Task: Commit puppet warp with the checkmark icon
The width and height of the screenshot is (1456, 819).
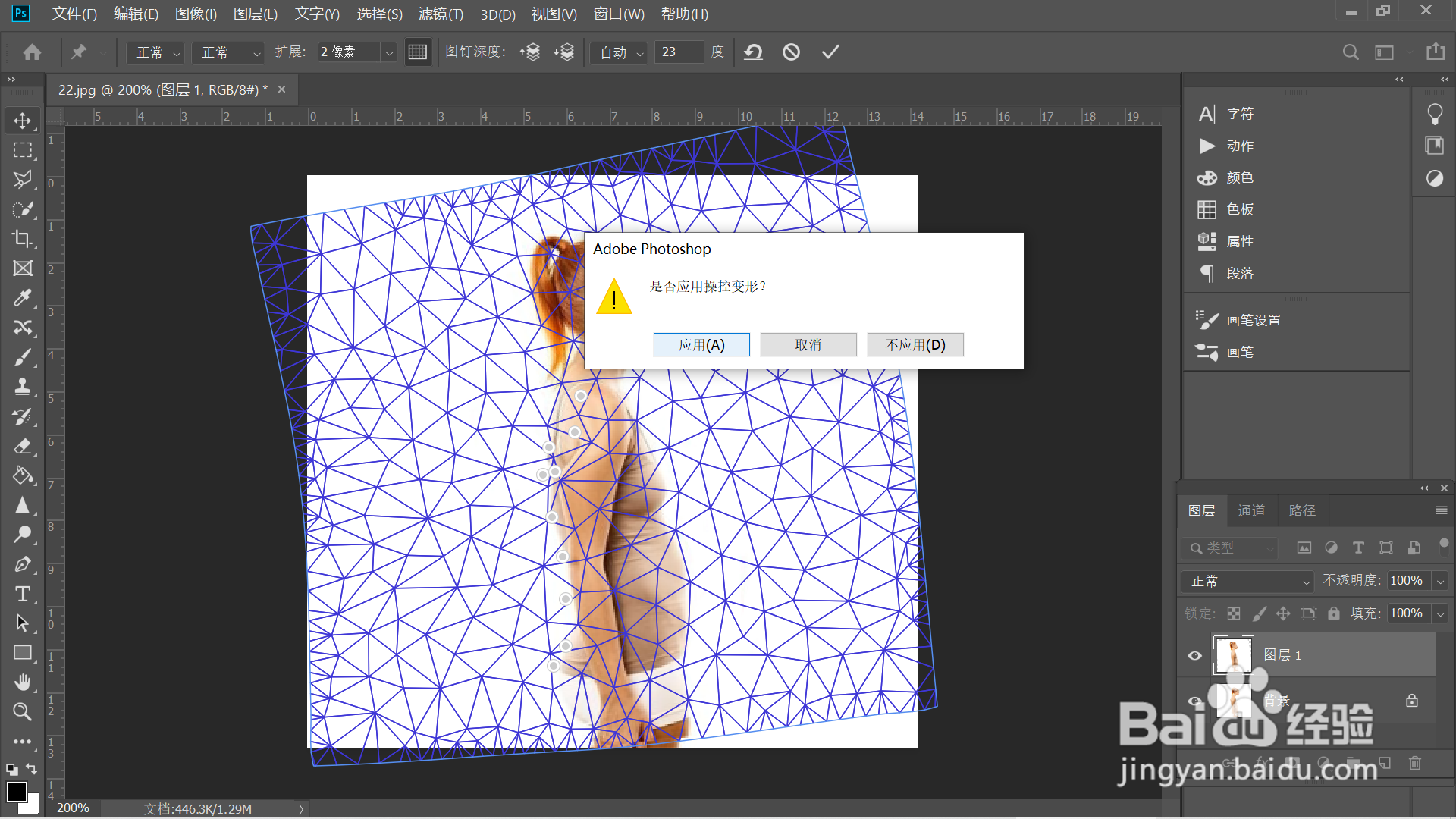Action: 830,52
